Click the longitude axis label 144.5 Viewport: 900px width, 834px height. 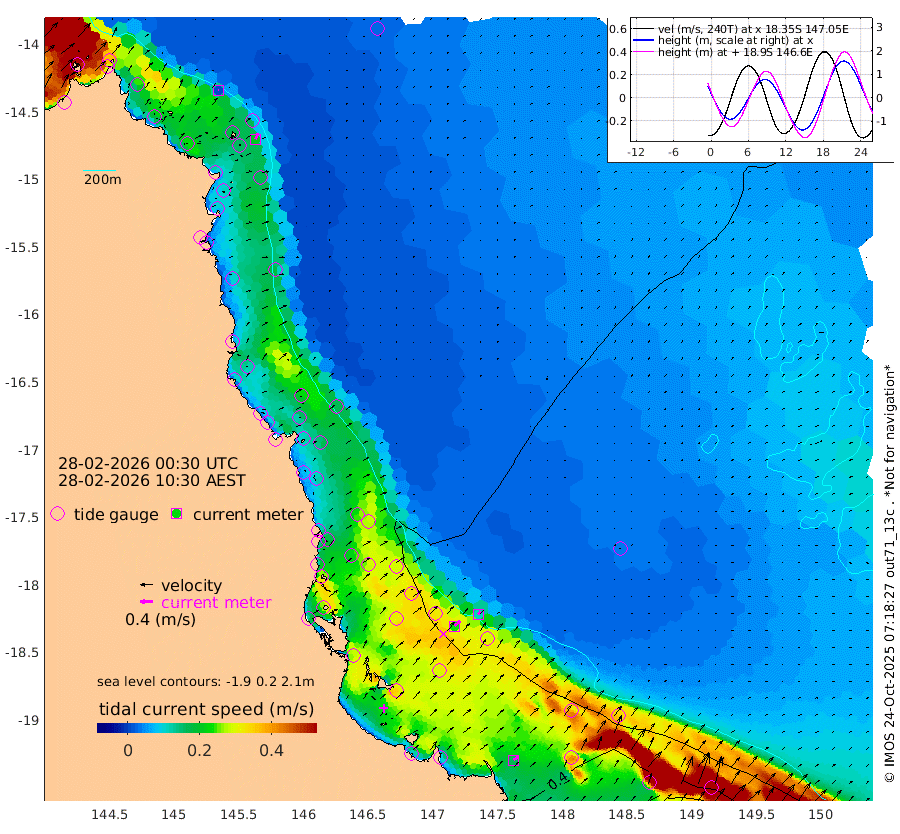coord(109,814)
